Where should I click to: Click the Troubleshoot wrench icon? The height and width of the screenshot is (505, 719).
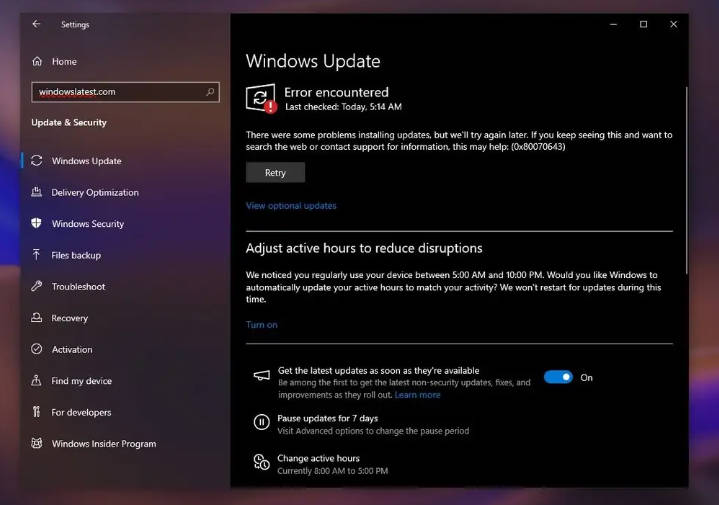click(37, 286)
